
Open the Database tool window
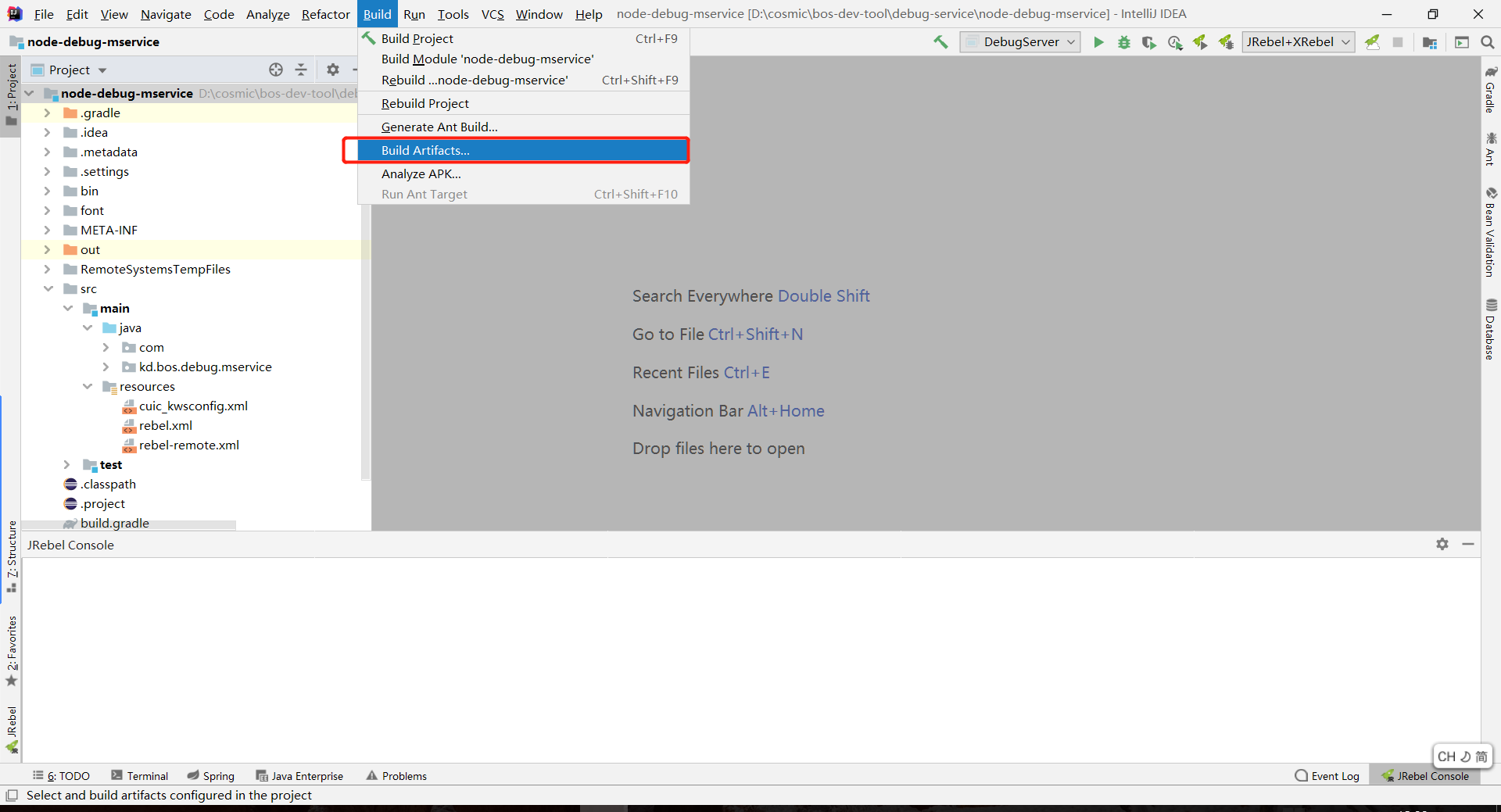point(1491,329)
